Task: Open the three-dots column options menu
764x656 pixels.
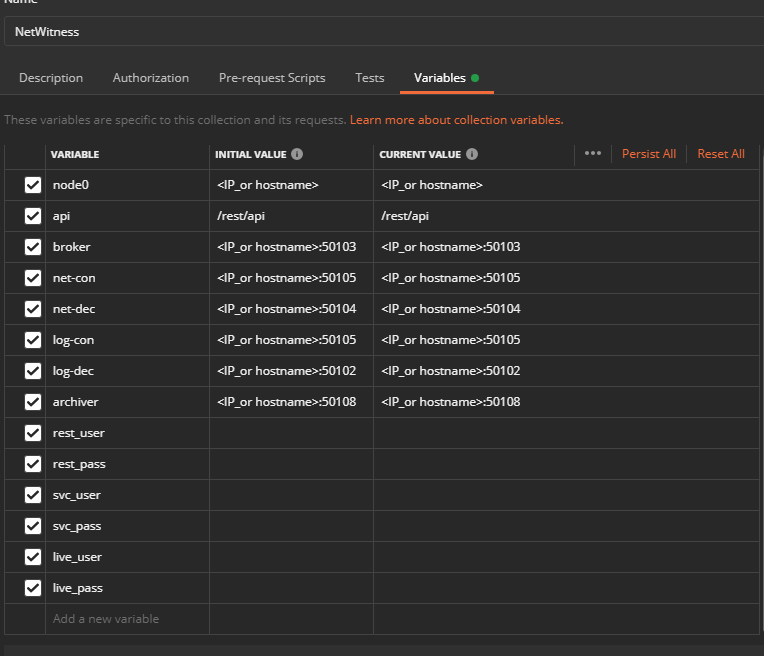Action: [x=593, y=154]
